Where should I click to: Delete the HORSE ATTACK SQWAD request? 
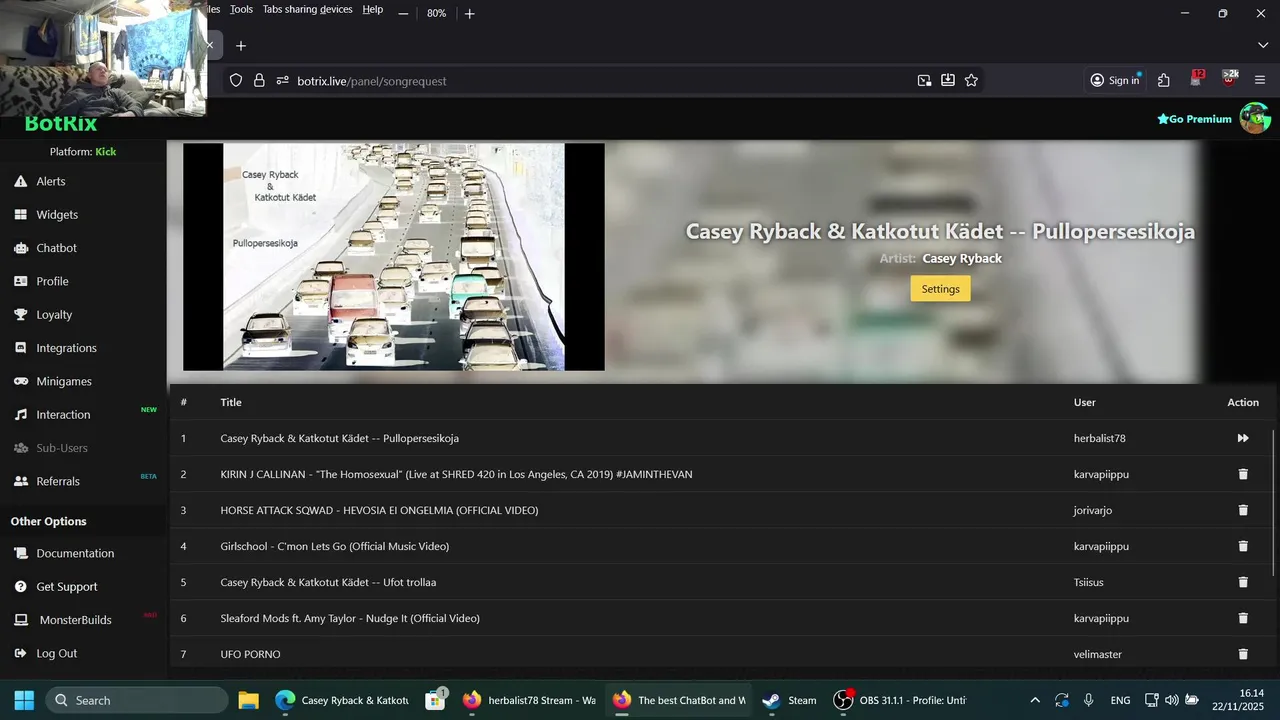coord(1243,510)
